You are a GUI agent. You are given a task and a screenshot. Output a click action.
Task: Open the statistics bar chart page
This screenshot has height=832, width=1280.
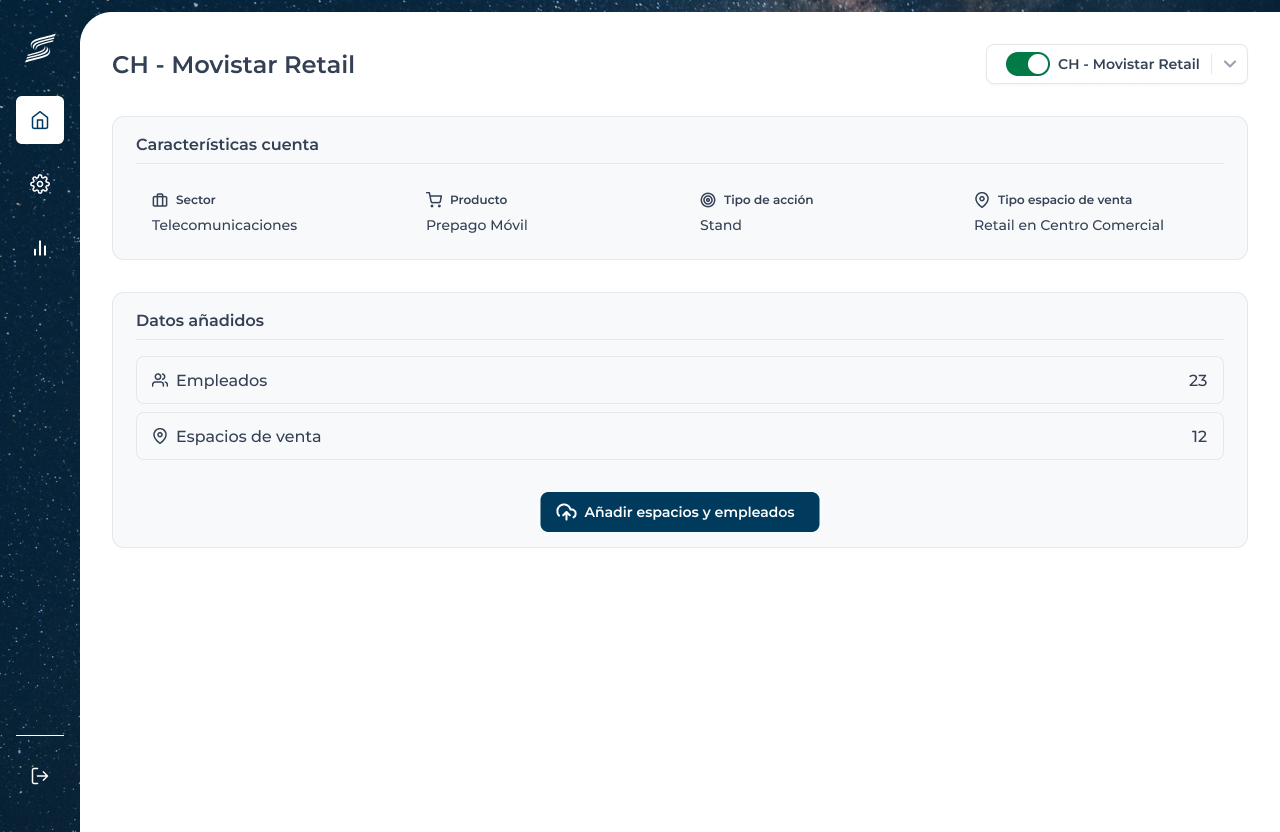click(x=40, y=248)
